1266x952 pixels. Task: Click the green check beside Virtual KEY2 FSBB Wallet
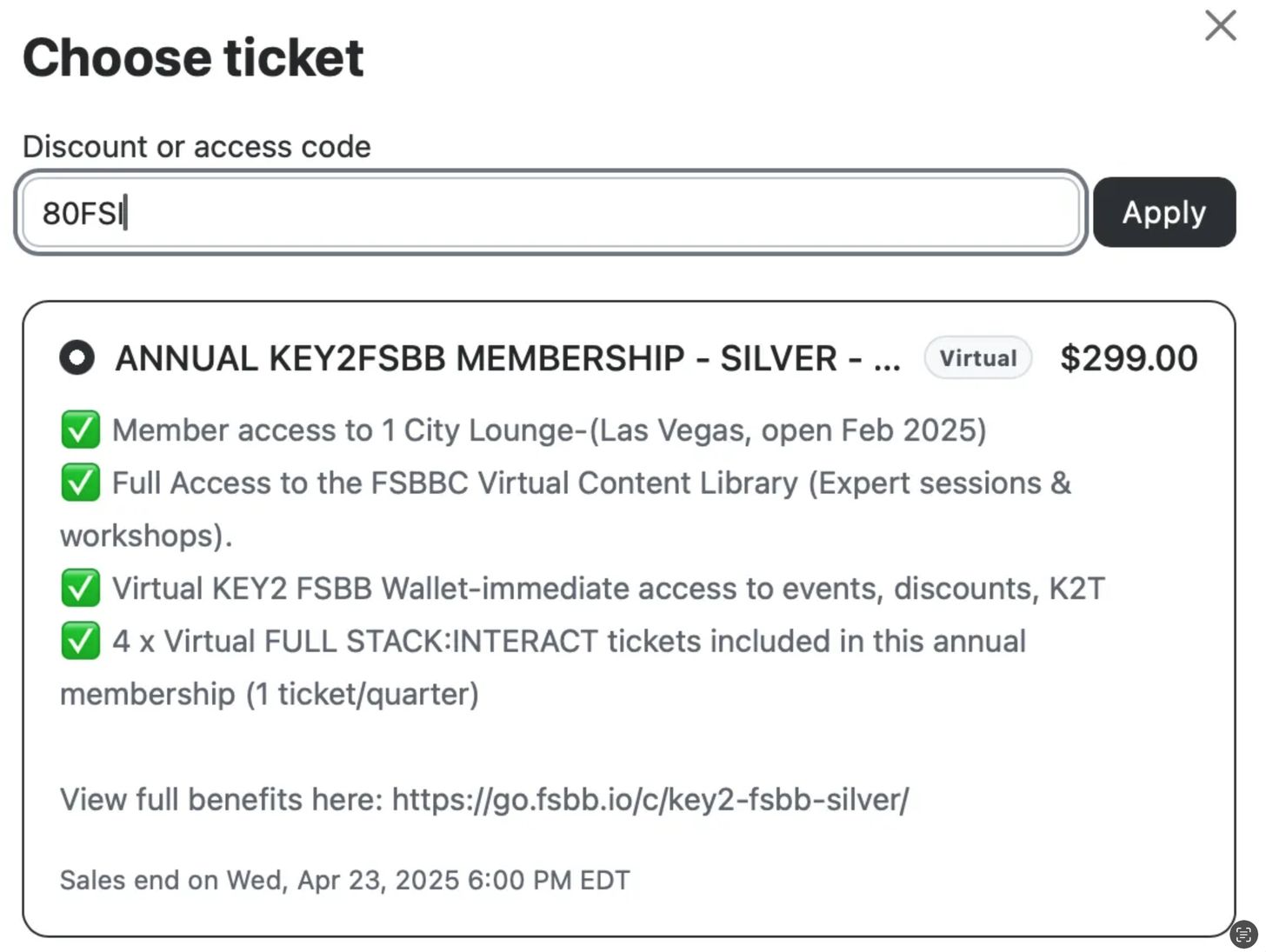[80, 588]
